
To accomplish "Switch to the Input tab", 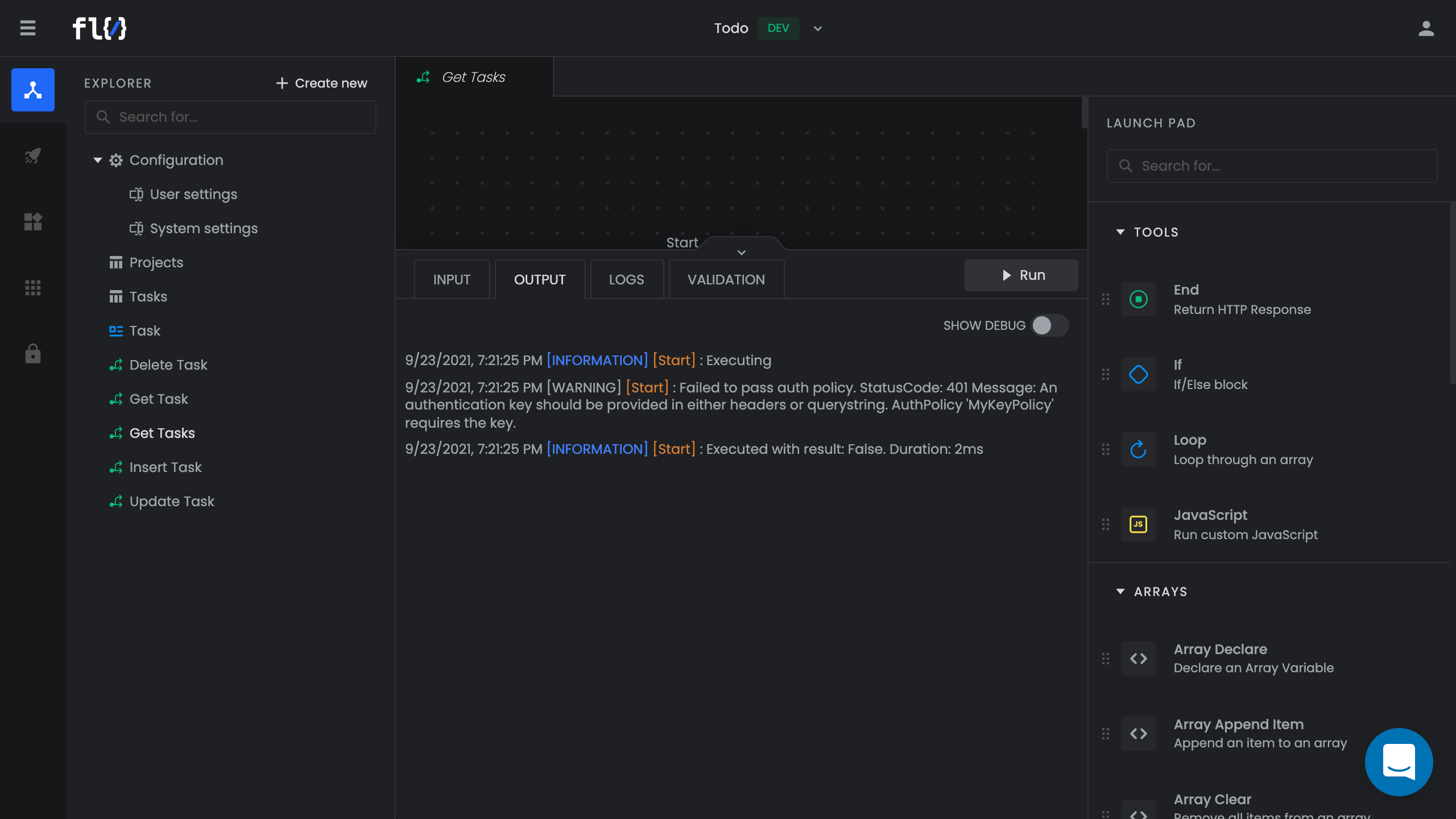I will coord(452,279).
